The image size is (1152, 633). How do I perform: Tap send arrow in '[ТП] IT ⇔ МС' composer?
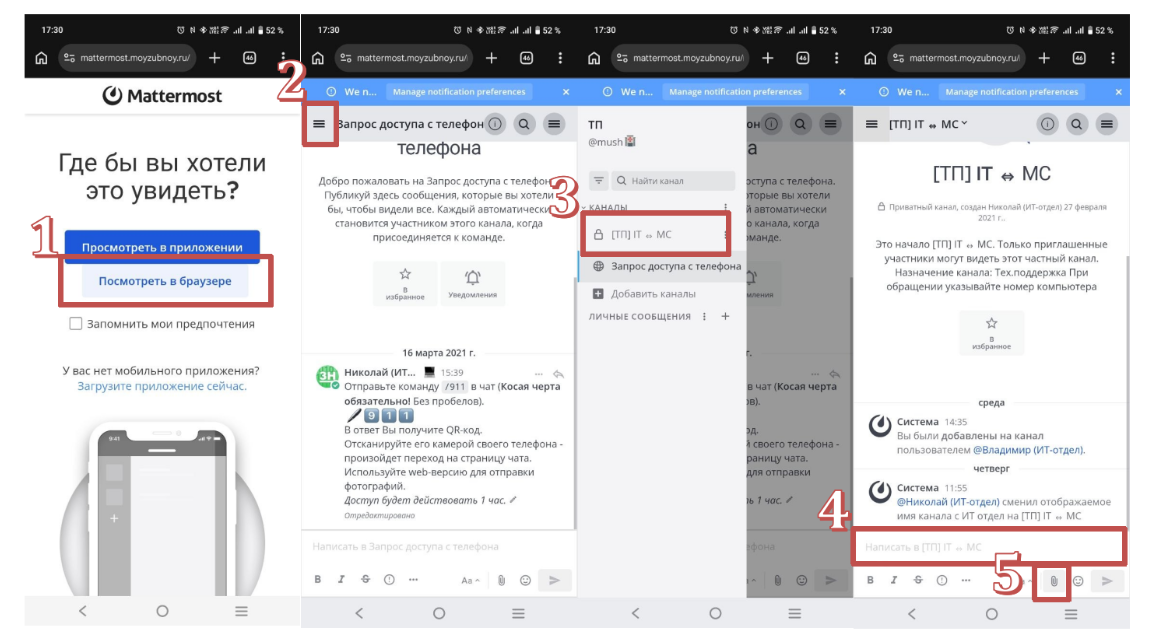[1107, 581]
